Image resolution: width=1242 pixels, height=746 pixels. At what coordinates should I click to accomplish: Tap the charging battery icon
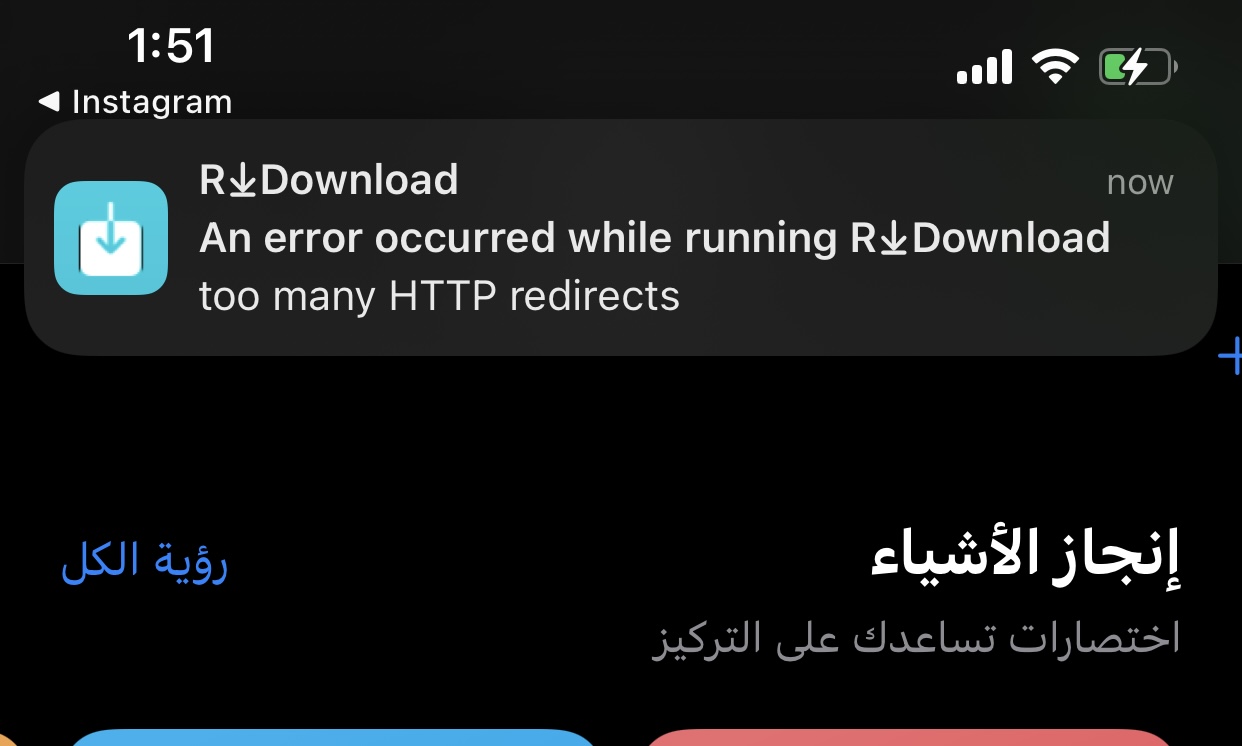coord(1138,68)
